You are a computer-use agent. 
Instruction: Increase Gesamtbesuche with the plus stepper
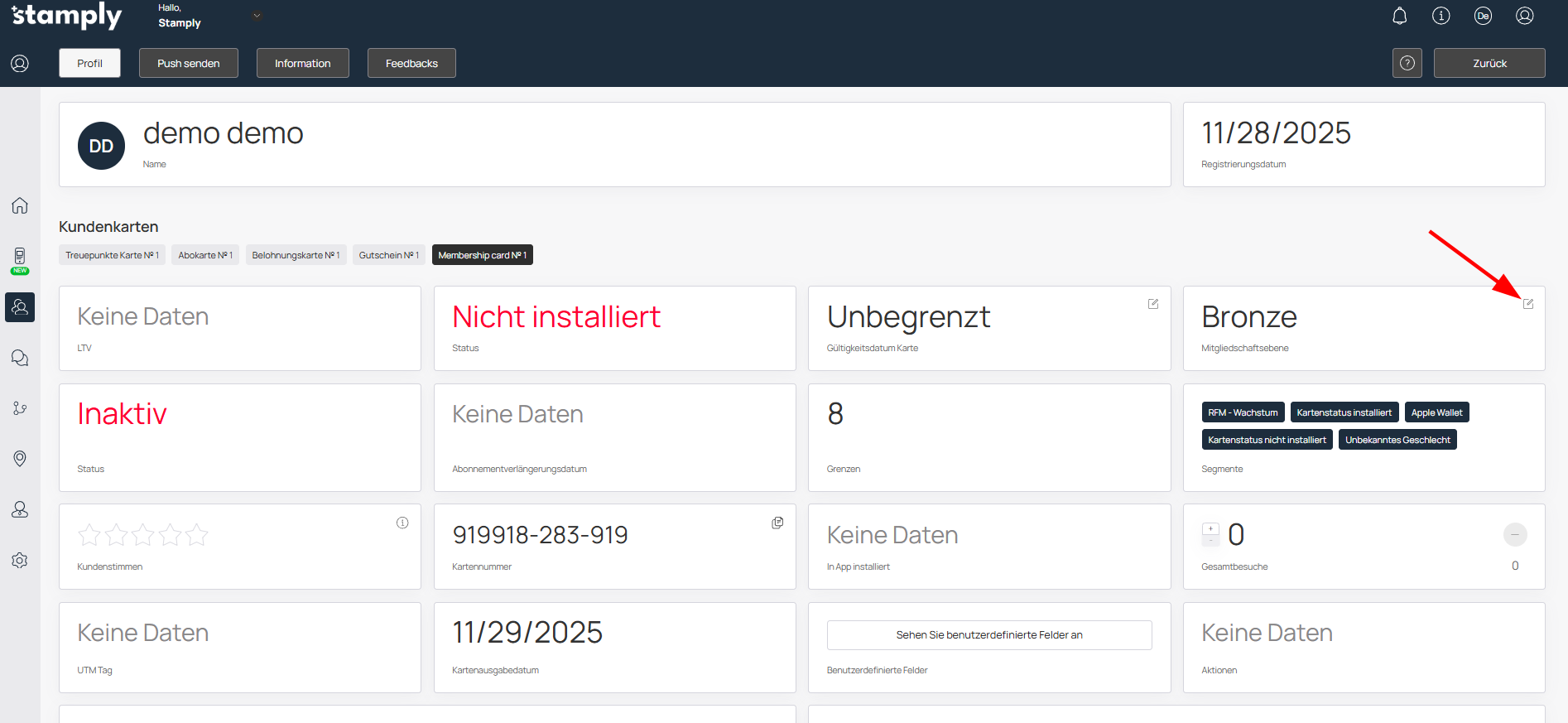[1210, 528]
